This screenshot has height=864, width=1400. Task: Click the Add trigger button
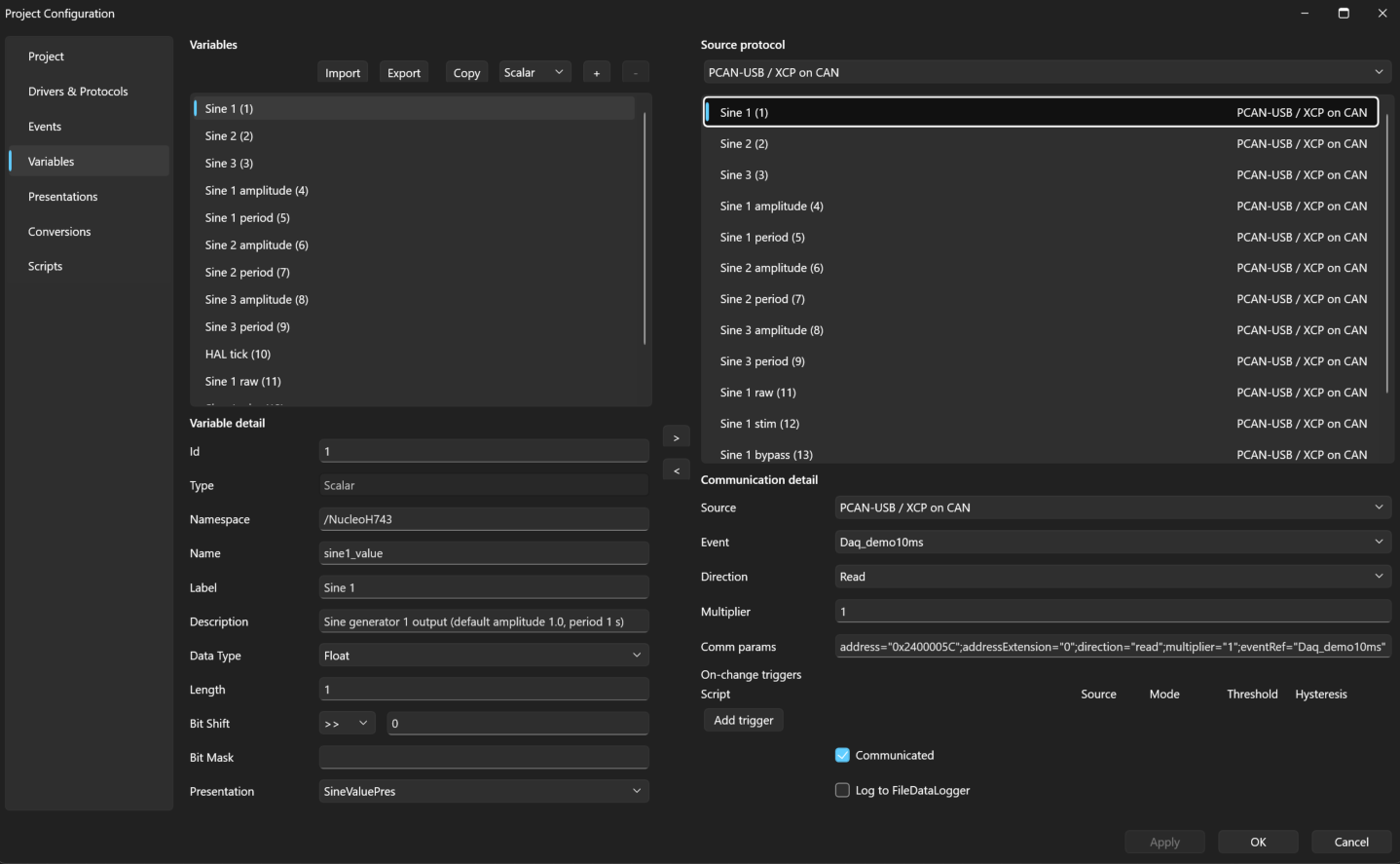coord(744,720)
